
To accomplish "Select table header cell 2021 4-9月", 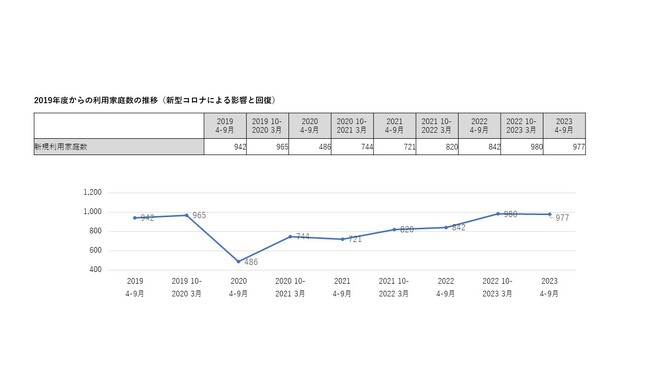I will point(395,126).
